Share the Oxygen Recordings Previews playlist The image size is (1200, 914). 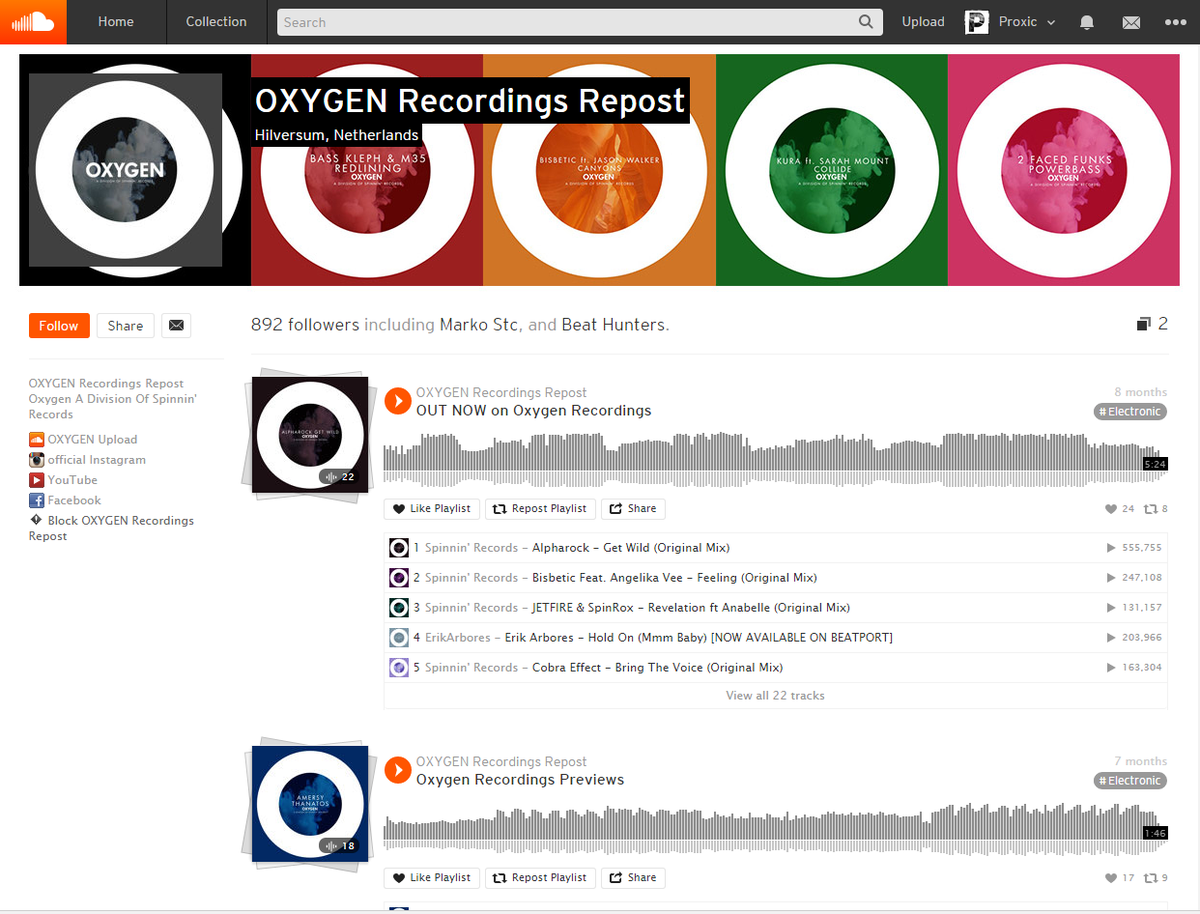[633, 878]
